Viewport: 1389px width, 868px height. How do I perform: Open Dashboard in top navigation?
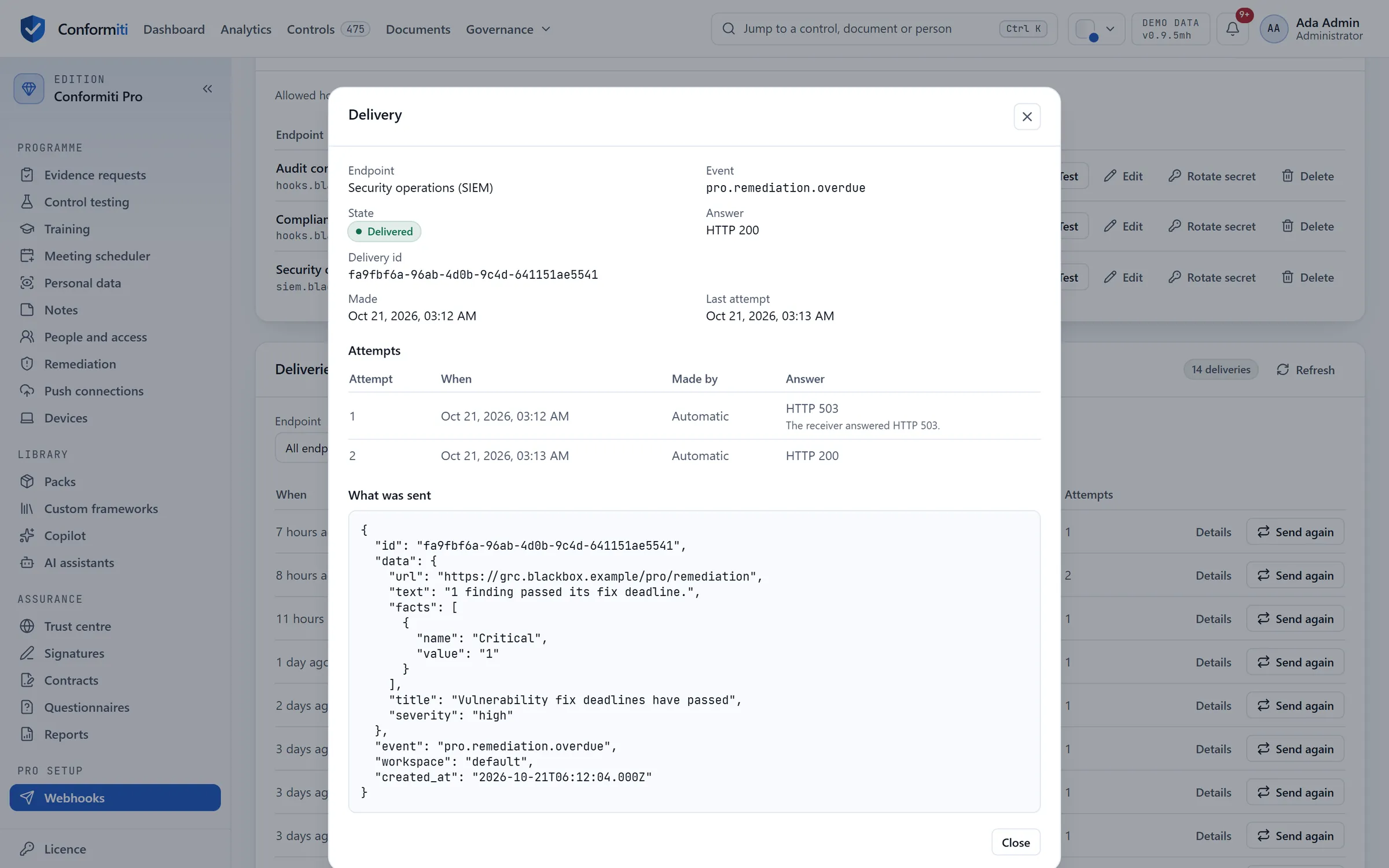[x=174, y=29]
